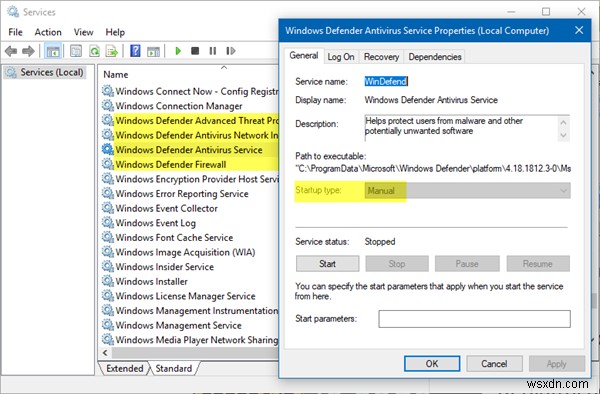Select Windows Media Player Network Sharing row
This screenshot has width=600, height=394.
point(190,339)
